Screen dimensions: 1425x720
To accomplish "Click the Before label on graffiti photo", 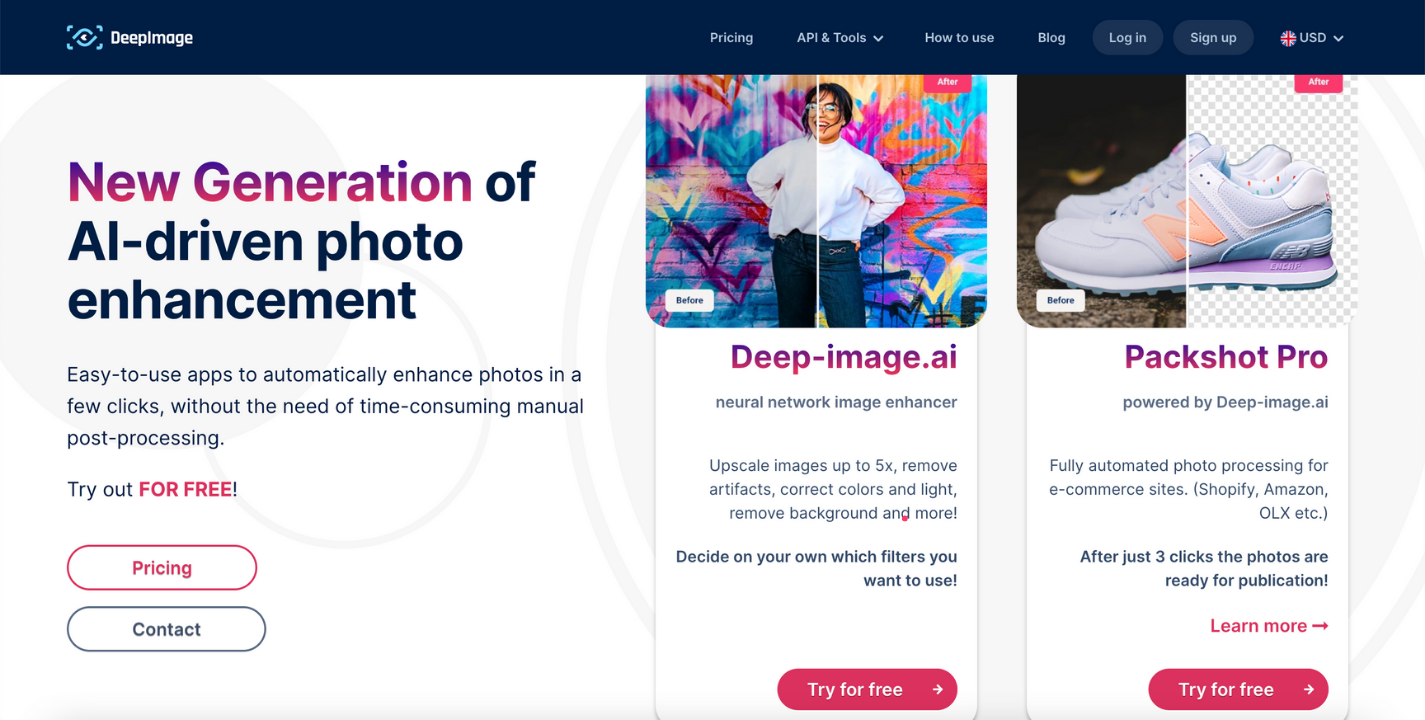I will [689, 300].
